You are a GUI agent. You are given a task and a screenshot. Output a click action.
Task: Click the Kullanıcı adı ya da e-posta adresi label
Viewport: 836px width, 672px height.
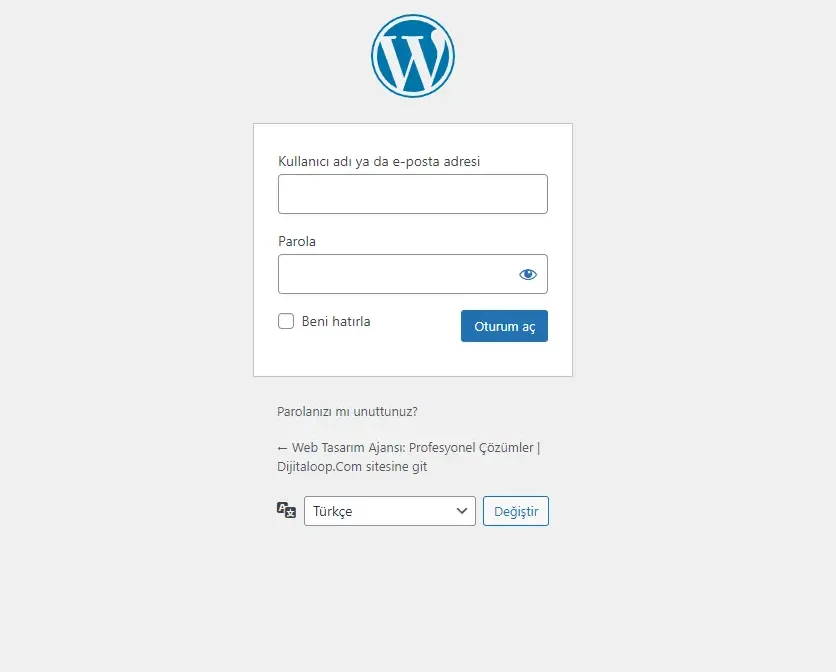379,162
